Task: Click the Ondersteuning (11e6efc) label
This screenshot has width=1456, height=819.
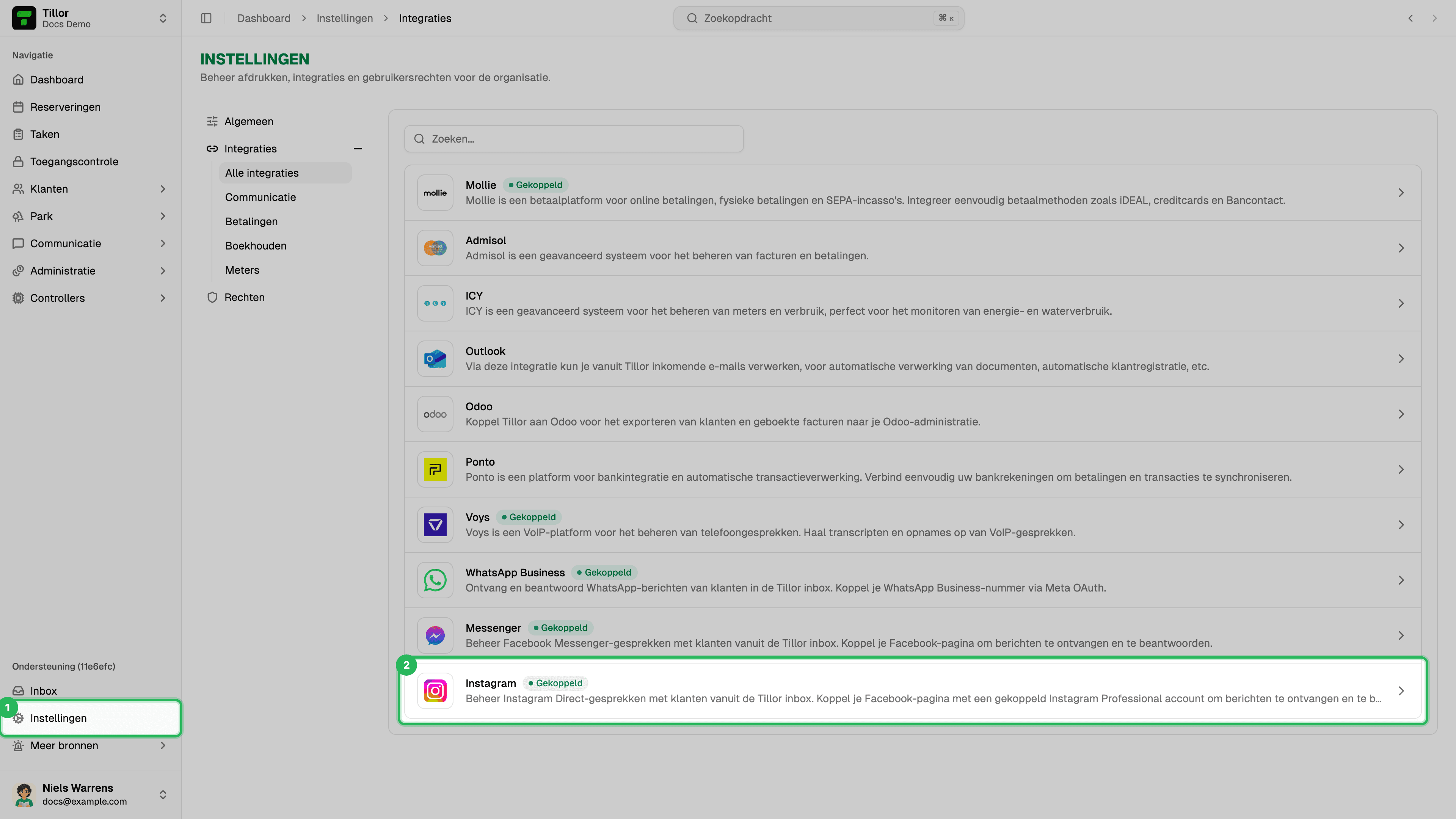Action: (x=63, y=667)
